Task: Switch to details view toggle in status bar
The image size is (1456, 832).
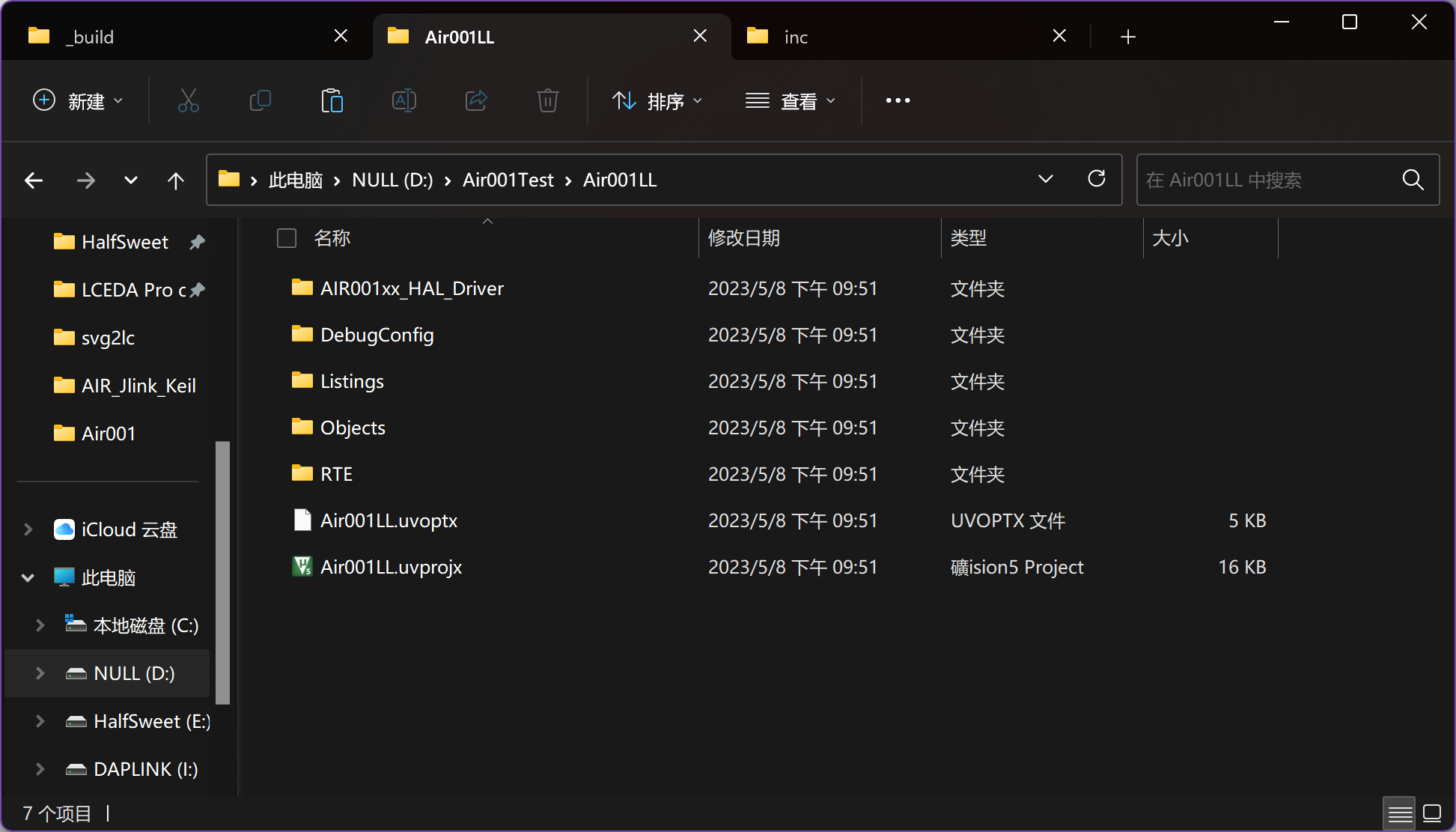Action: click(1399, 813)
